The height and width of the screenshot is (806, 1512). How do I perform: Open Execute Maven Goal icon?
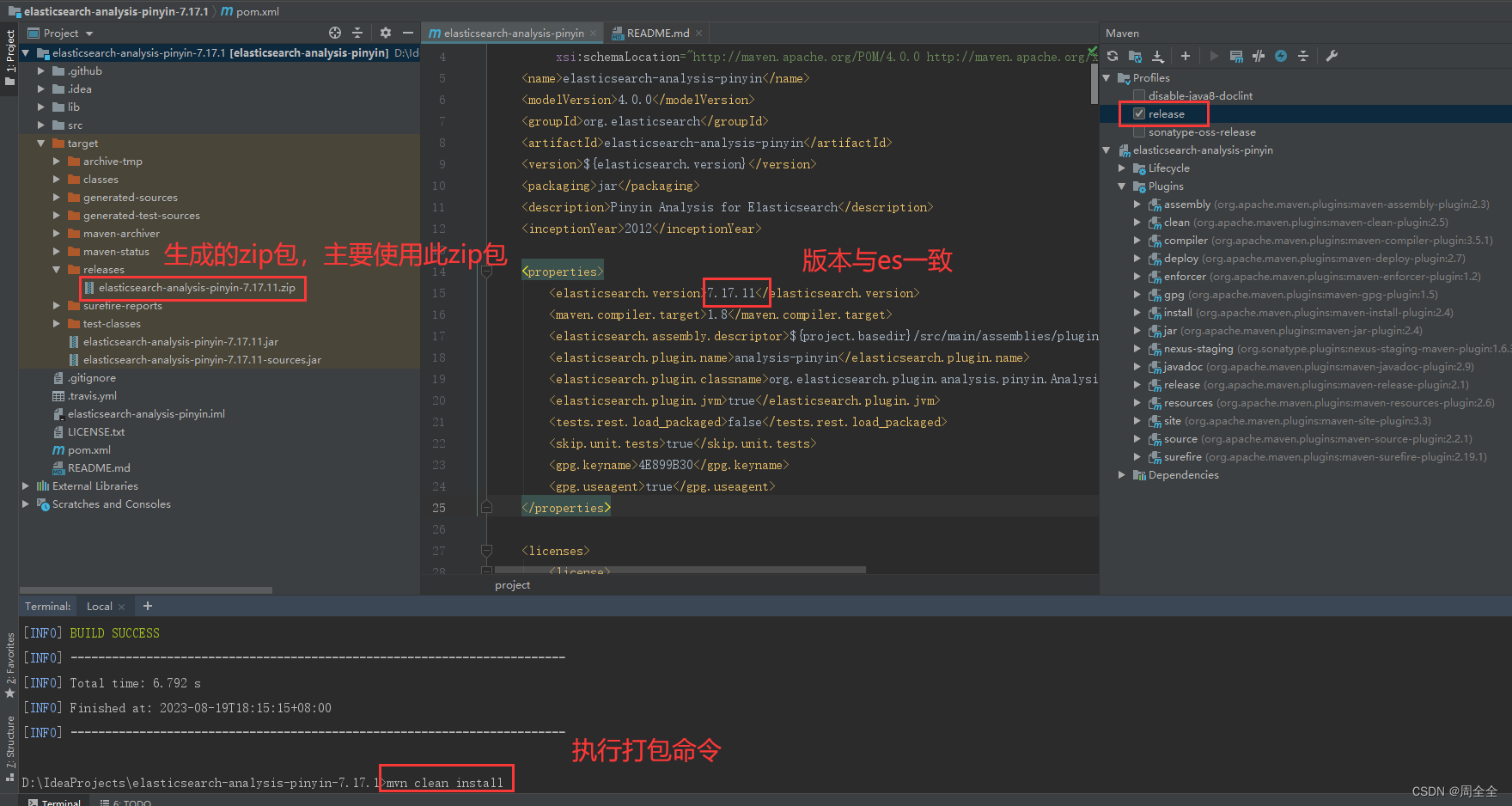pos(1236,56)
